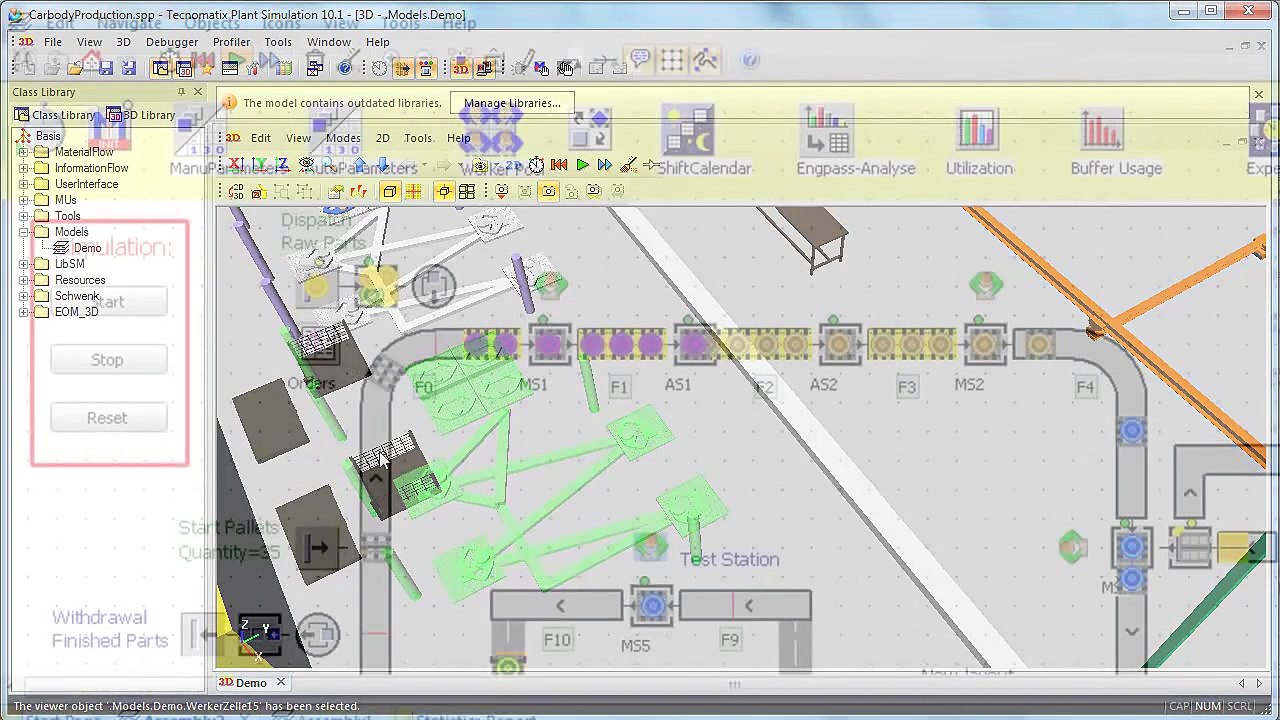
Task: Align view to the Z axis
Action: [282, 165]
